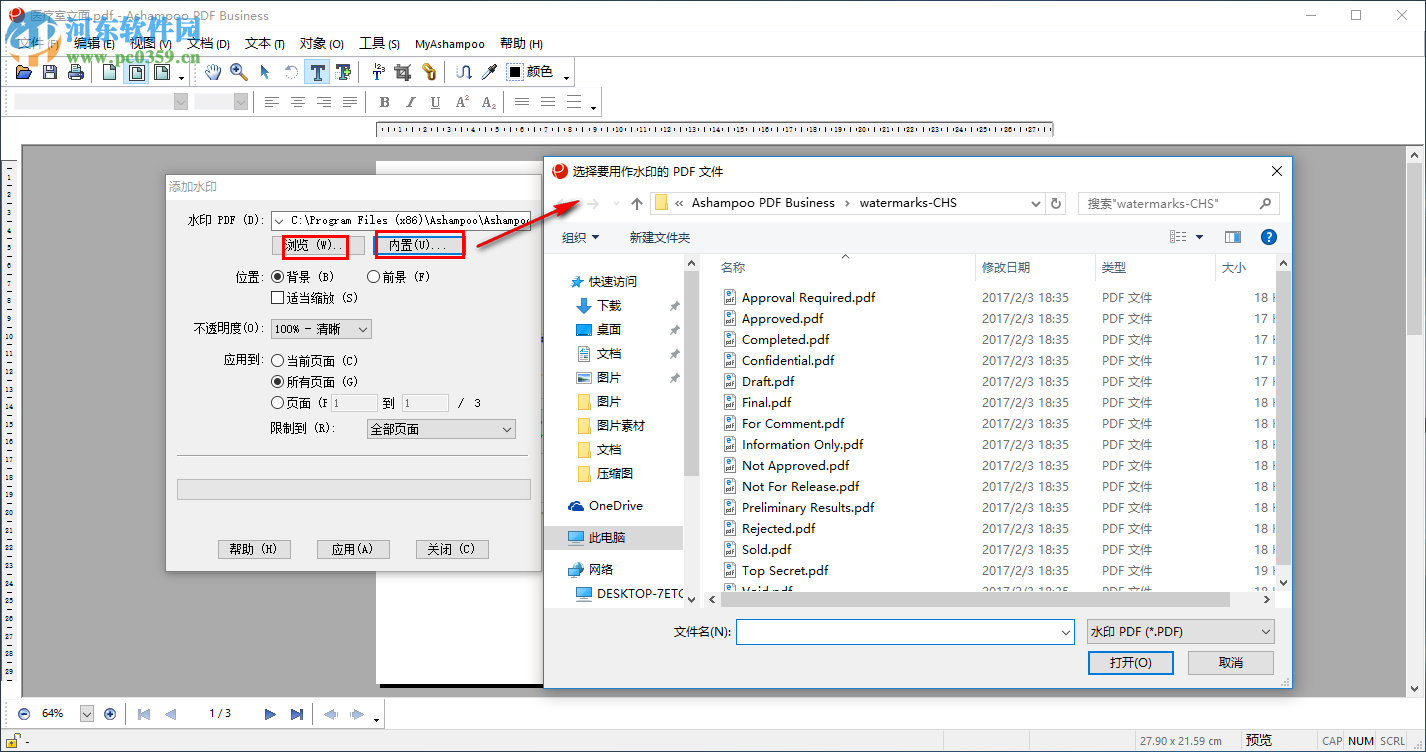Click 应用(A) button

click(x=352, y=549)
